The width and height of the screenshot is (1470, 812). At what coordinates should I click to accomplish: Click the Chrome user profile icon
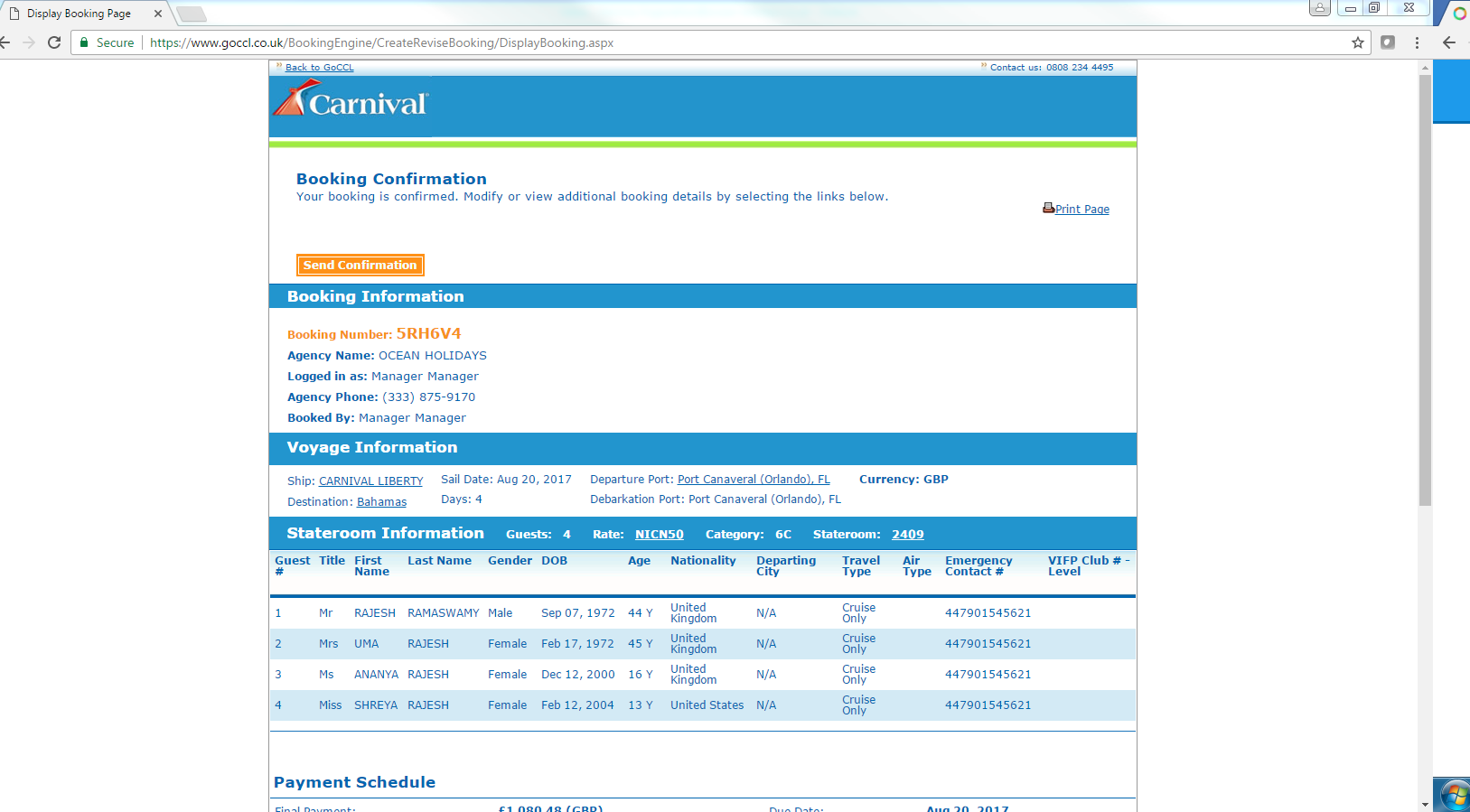pyautogui.click(x=1320, y=8)
